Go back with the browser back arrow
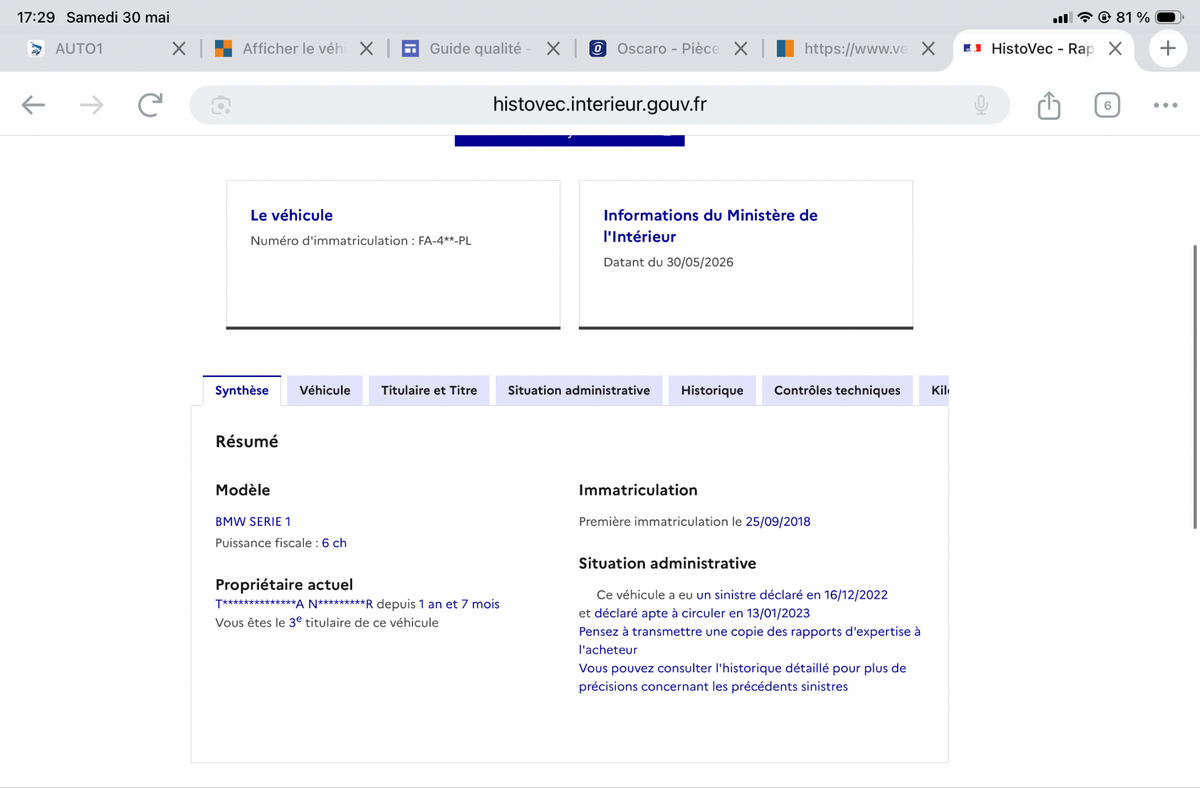 33,105
